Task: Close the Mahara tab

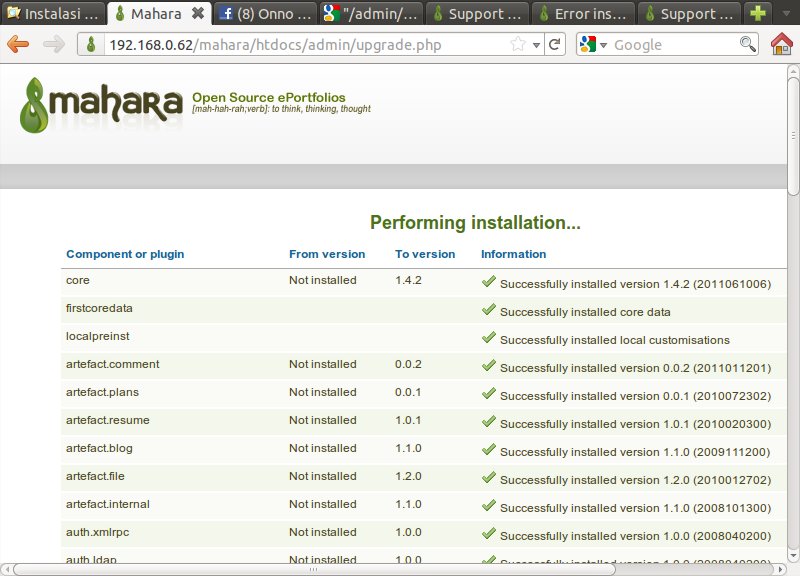Action: (197, 13)
